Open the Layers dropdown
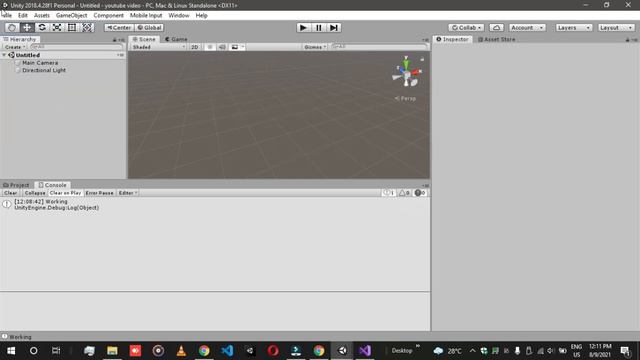 pyautogui.click(x=573, y=27)
